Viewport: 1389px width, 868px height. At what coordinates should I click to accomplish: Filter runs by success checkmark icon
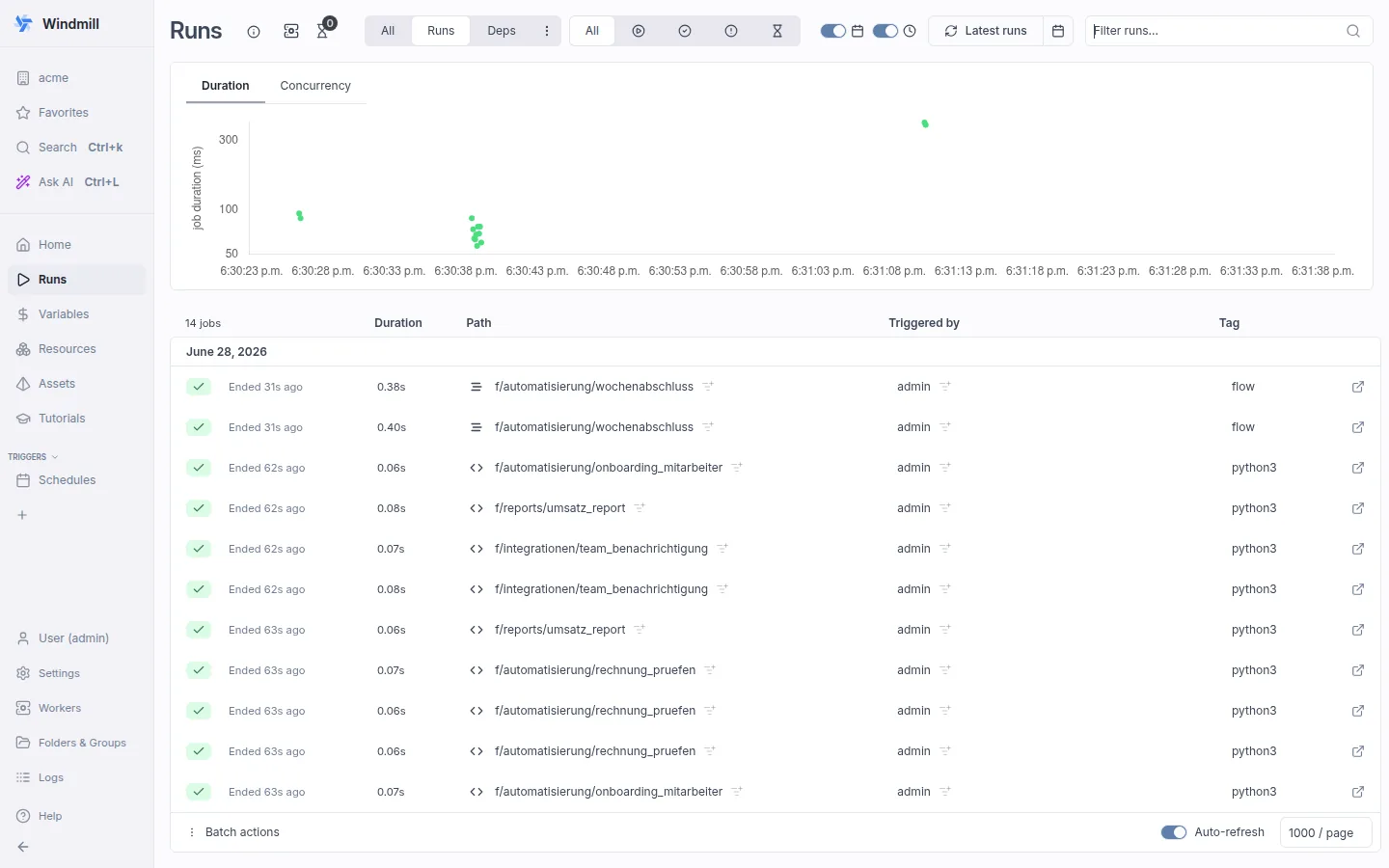point(685,31)
